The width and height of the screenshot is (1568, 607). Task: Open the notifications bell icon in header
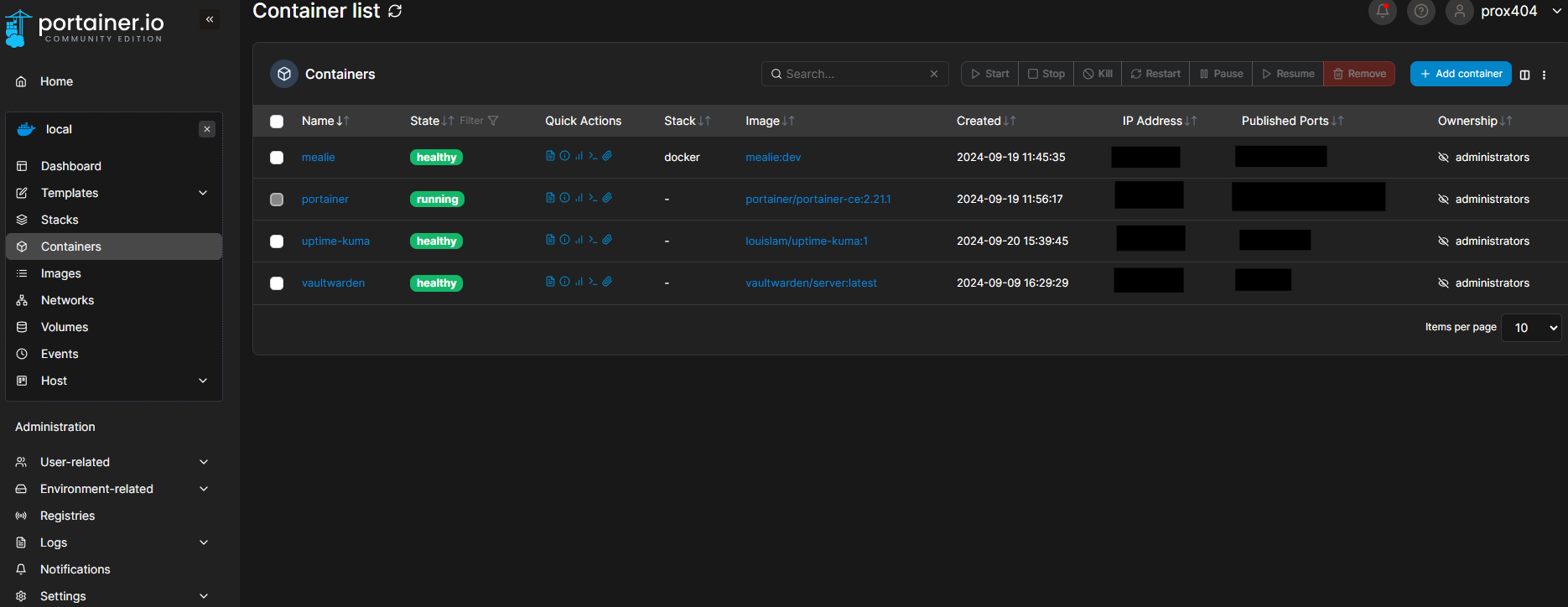point(1382,11)
